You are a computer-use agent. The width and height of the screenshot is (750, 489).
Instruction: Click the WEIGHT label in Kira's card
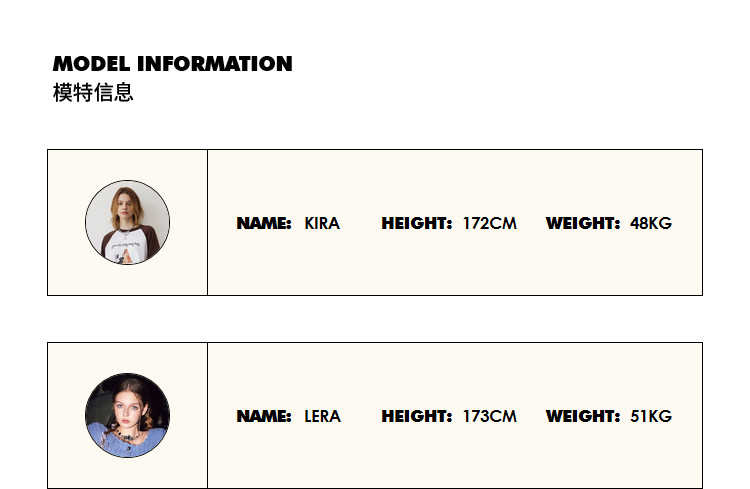click(x=583, y=223)
